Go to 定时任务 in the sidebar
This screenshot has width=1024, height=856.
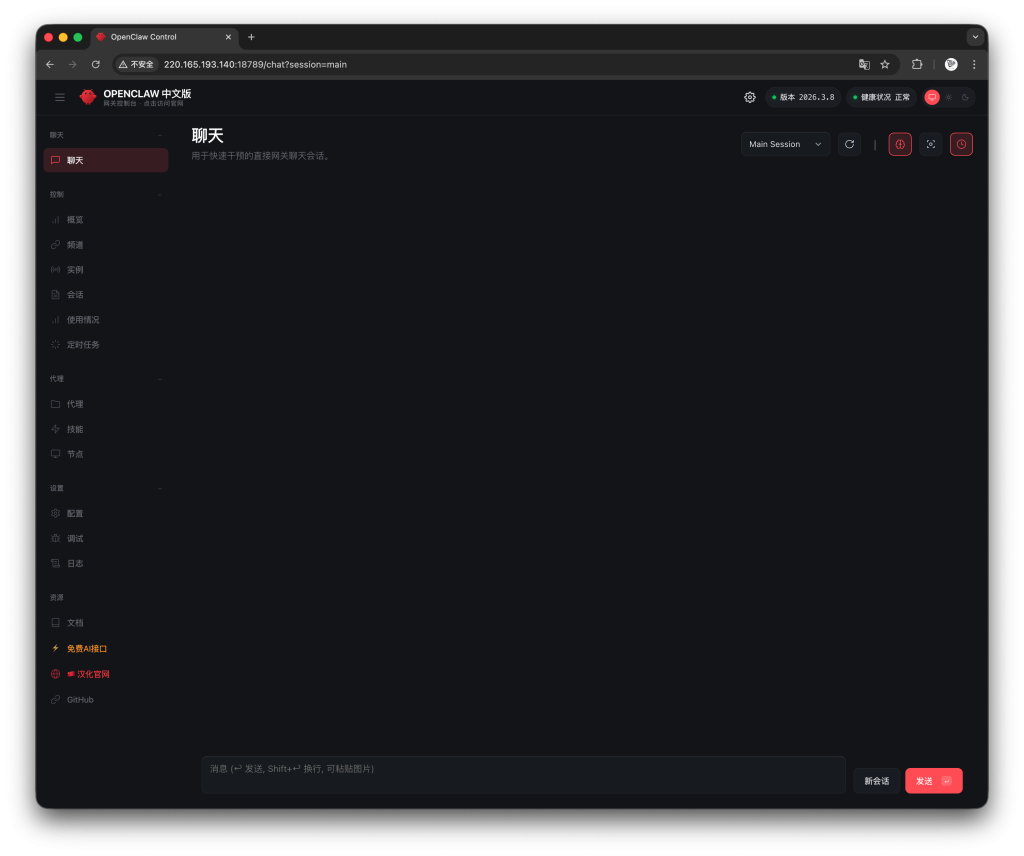83,345
